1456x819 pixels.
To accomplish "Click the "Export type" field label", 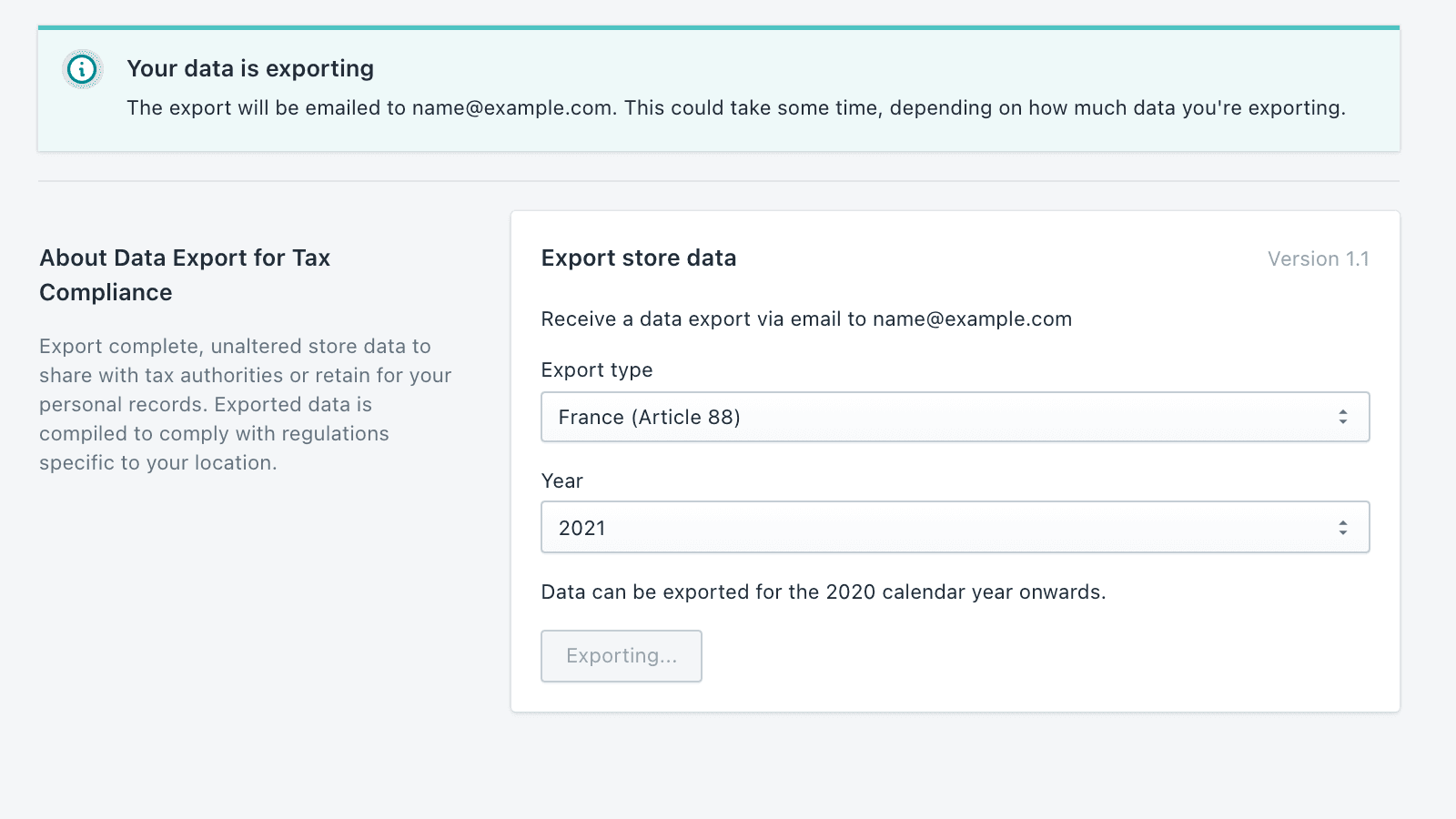I will [597, 370].
